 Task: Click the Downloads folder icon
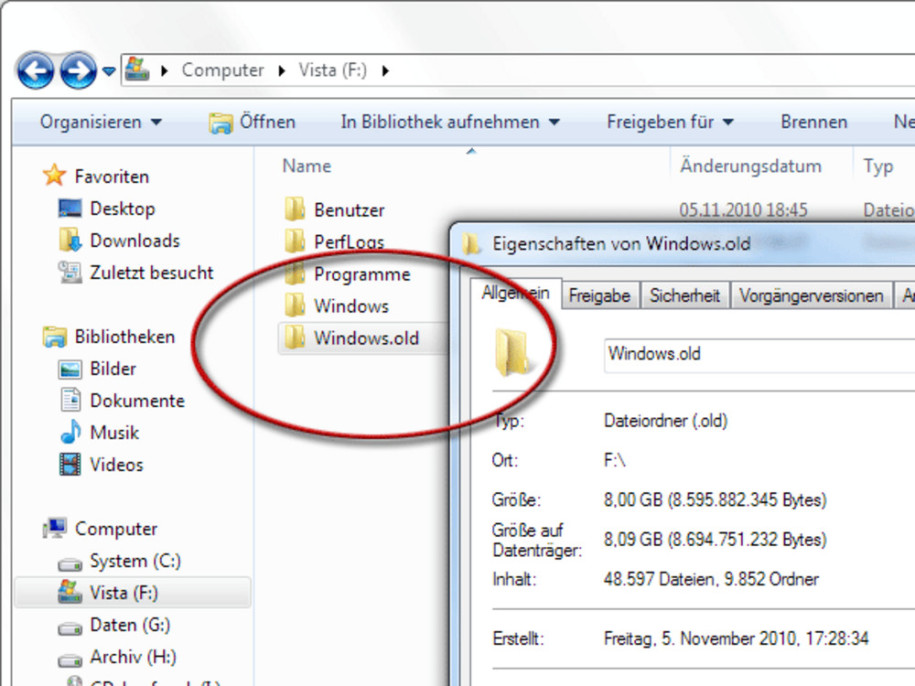tap(70, 240)
